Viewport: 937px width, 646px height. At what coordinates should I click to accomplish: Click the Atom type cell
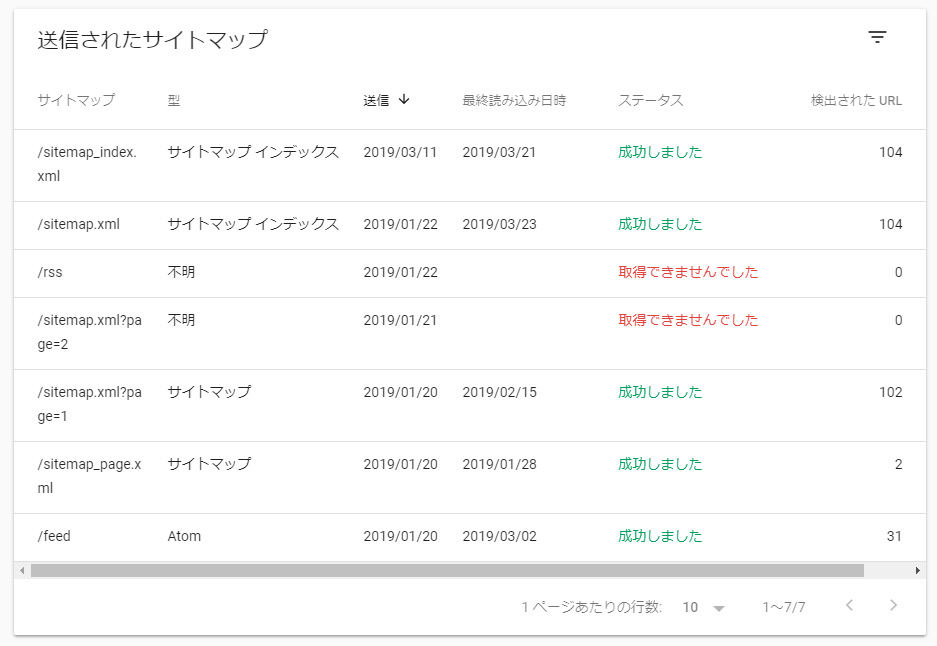click(184, 536)
